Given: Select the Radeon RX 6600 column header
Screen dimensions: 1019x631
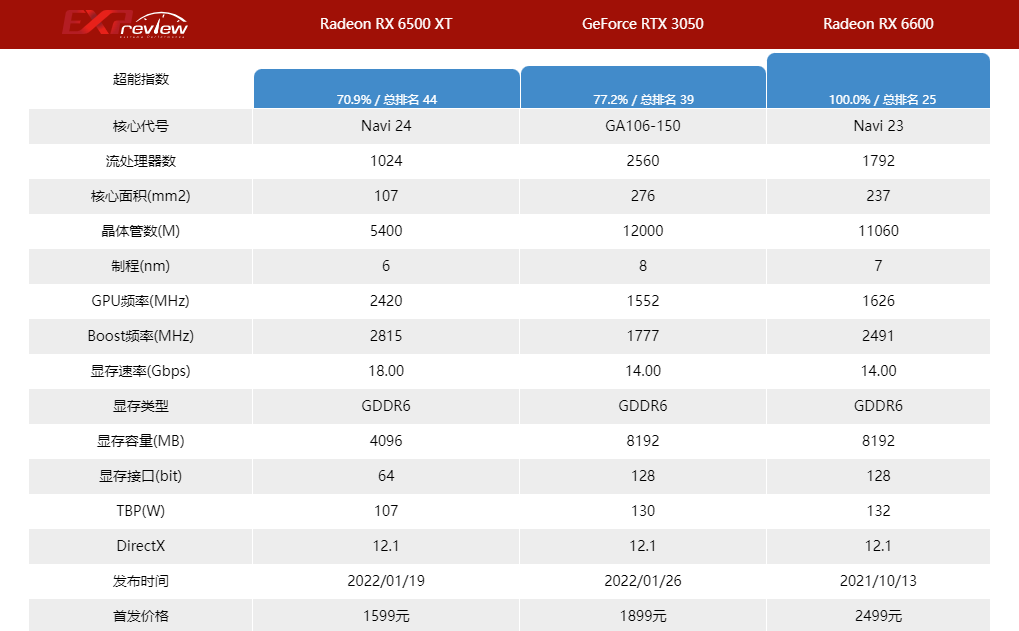Looking at the screenshot, I should click(x=878, y=24).
